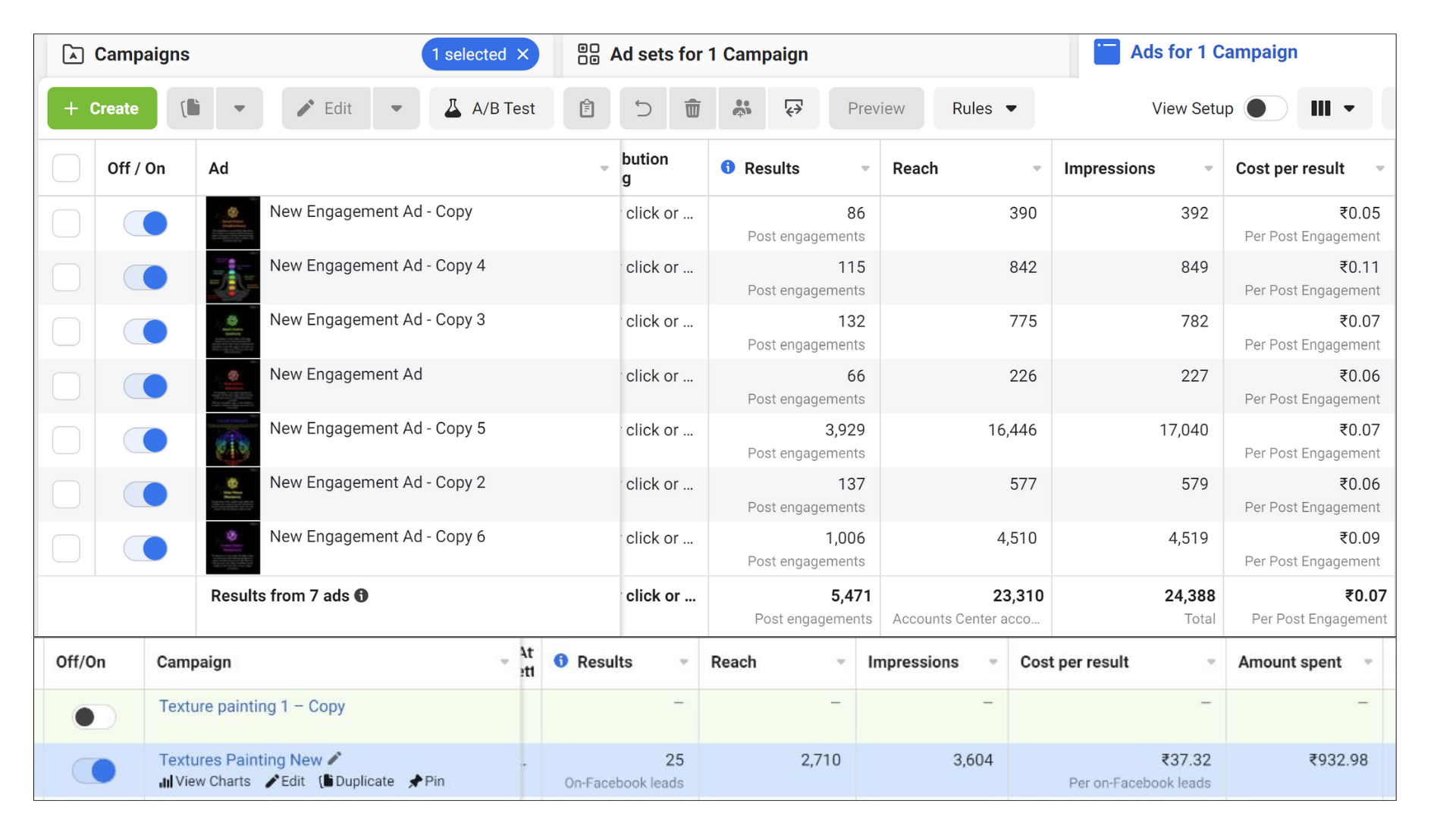Image resolution: width=1456 pixels, height=819 pixels.
Task: Open the Cost per result column sort menu
Action: (x=1379, y=168)
